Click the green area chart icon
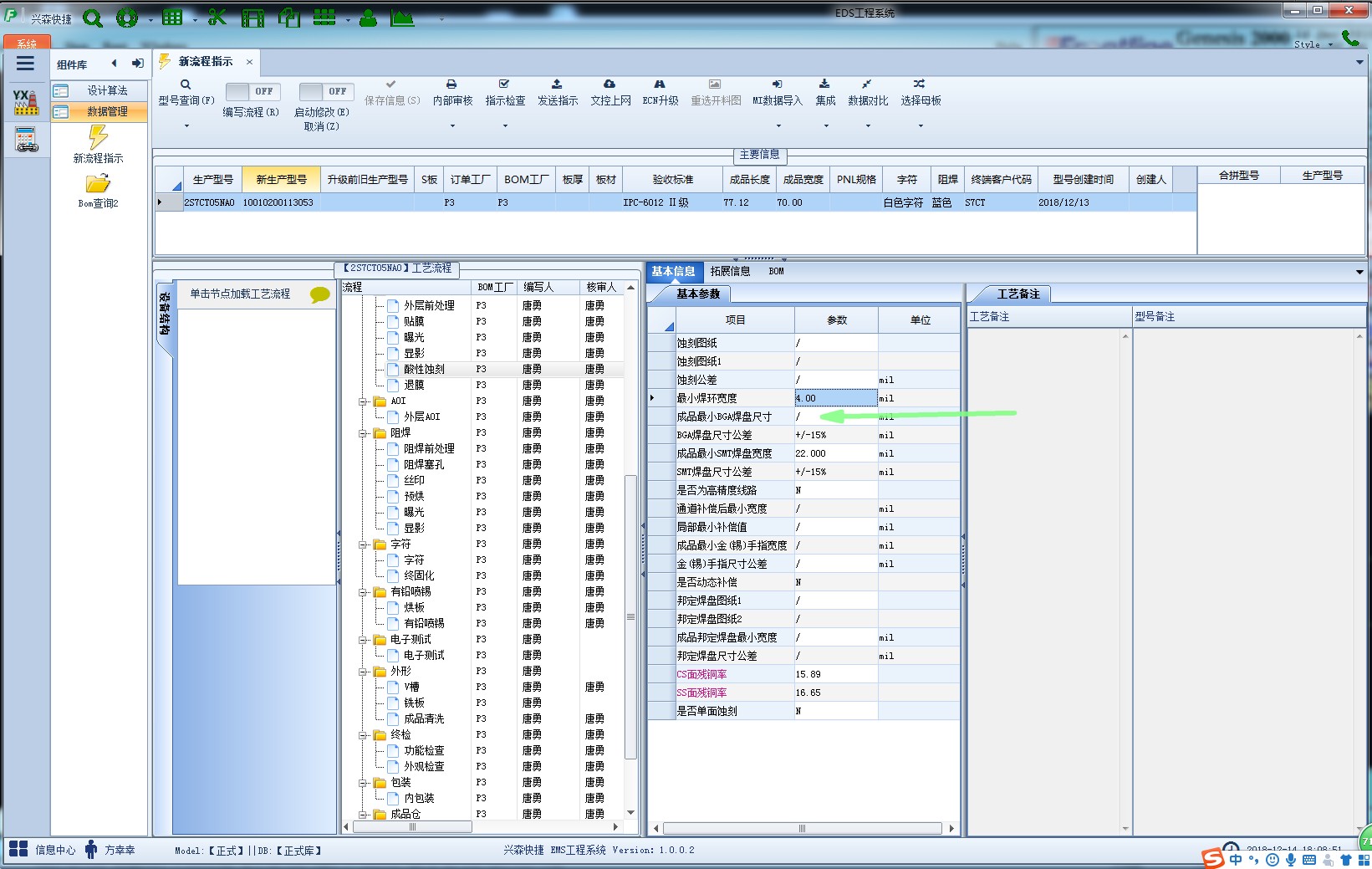Viewport: 1372px width, 869px height. point(402,18)
